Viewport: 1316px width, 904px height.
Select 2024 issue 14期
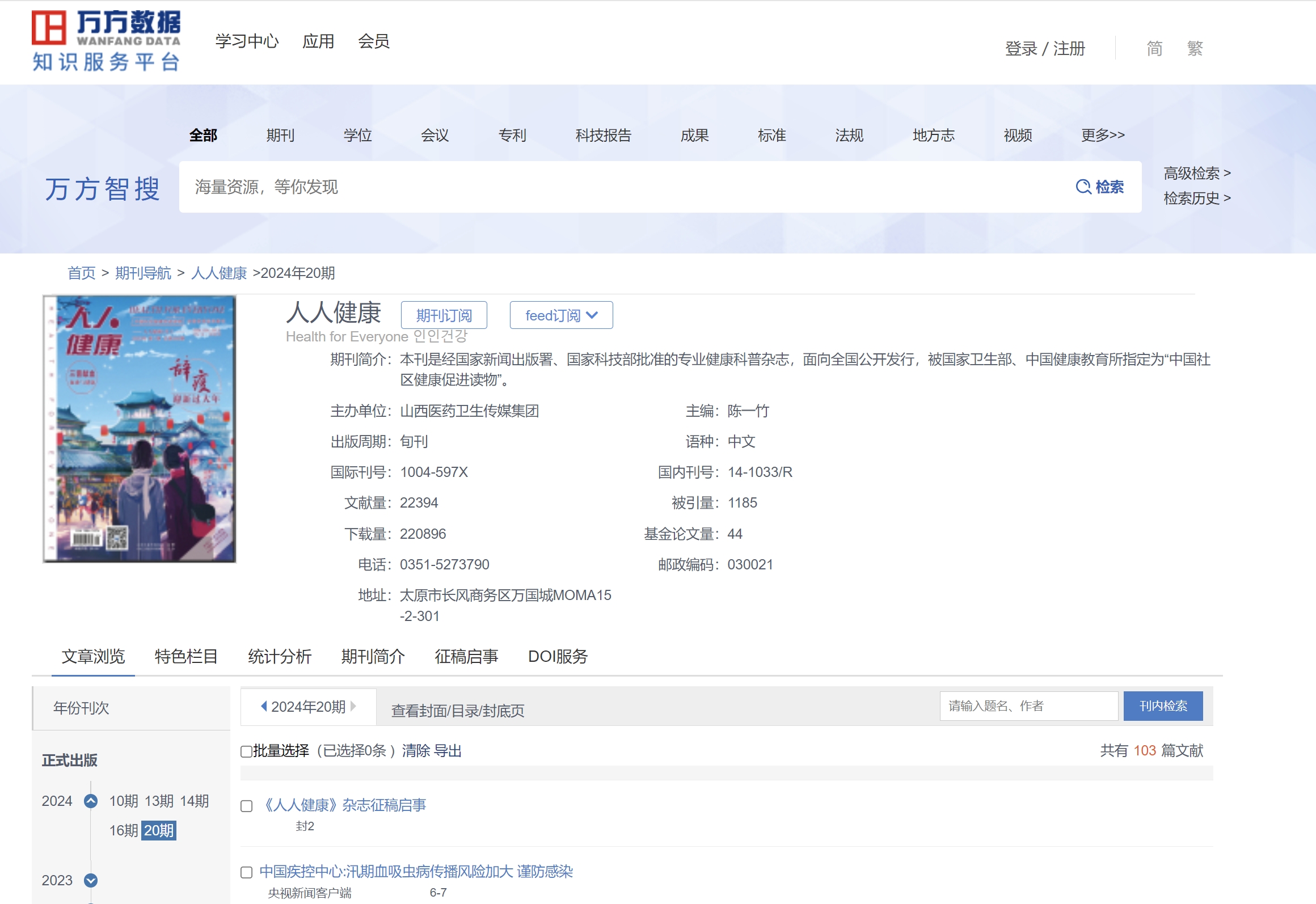click(x=195, y=801)
